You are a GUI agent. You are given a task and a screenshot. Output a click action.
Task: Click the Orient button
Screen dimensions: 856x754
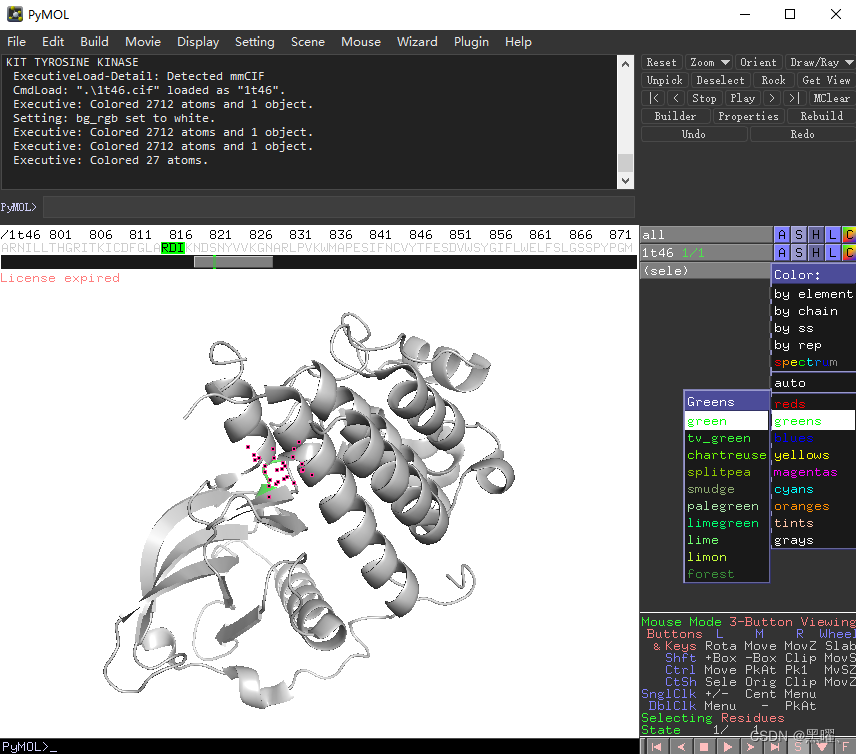pyautogui.click(x=758, y=62)
